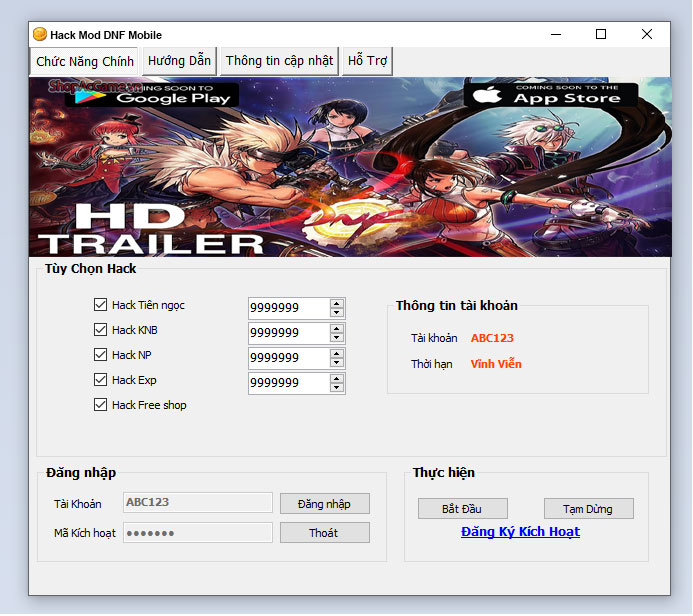
Task: Click the Google Play badge in banner
Action: click(x=152, y=95)
